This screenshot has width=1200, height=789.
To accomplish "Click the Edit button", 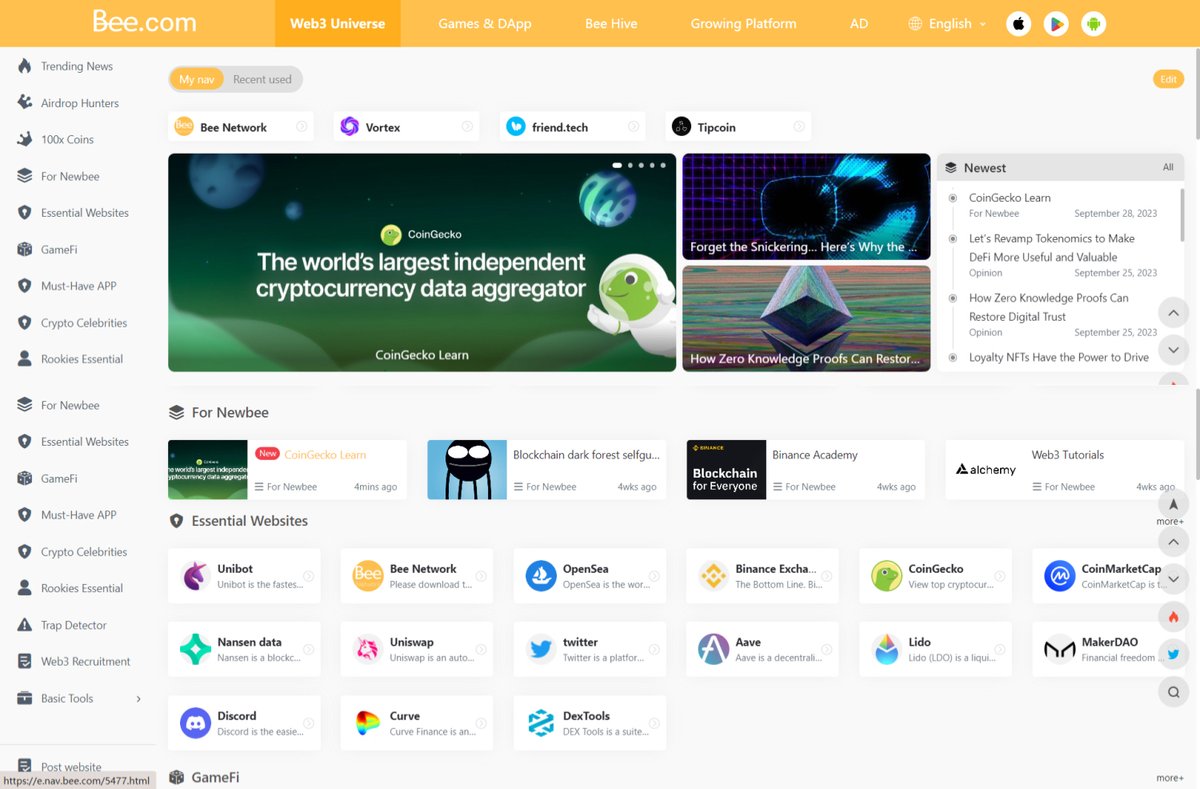I will [1168, 79].
